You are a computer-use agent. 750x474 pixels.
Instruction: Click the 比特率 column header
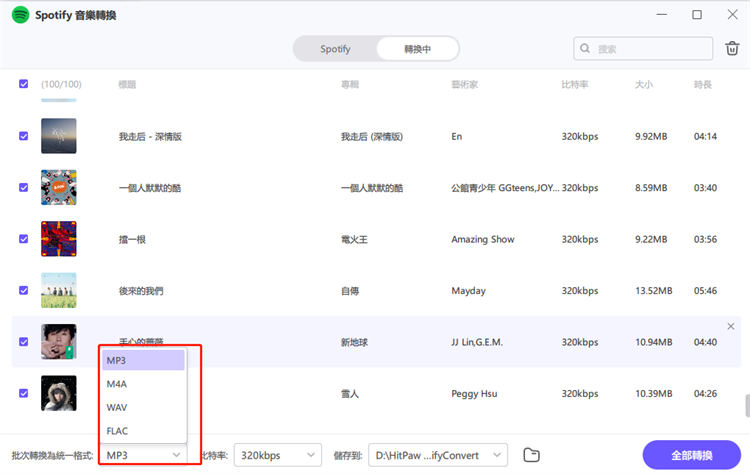click(574, 85)
